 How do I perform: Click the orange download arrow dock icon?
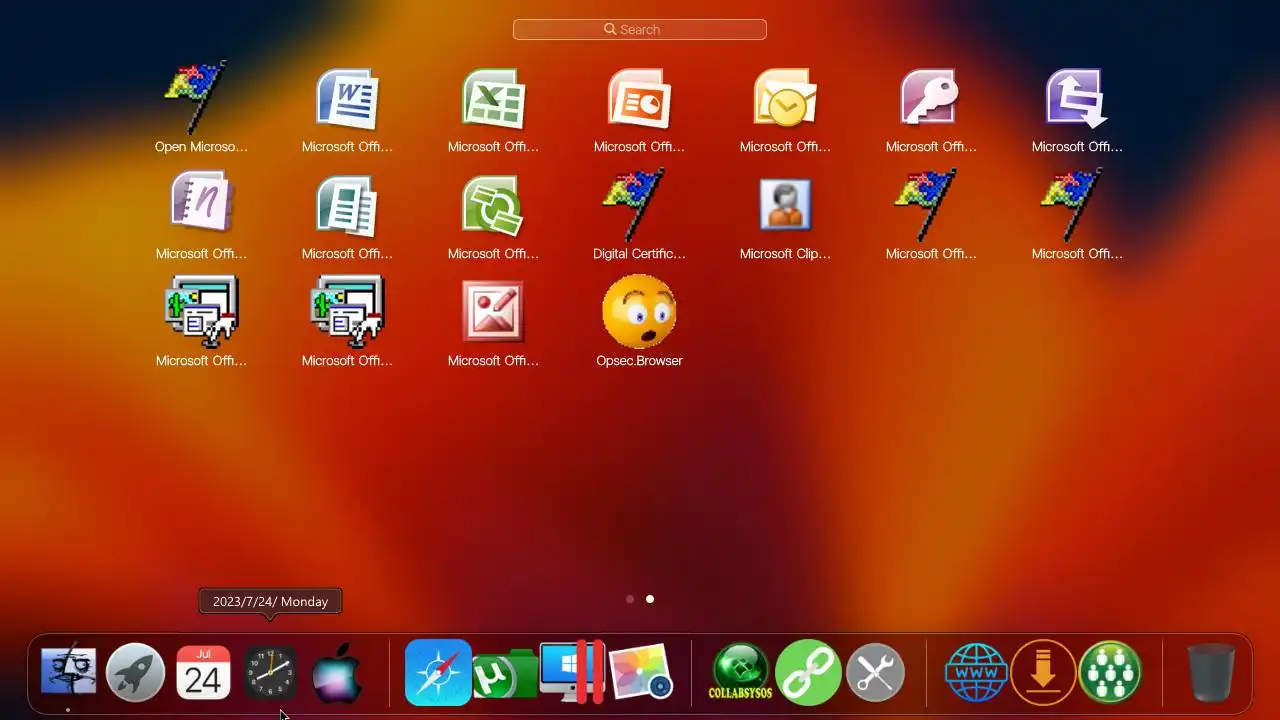coord(1043,673)
